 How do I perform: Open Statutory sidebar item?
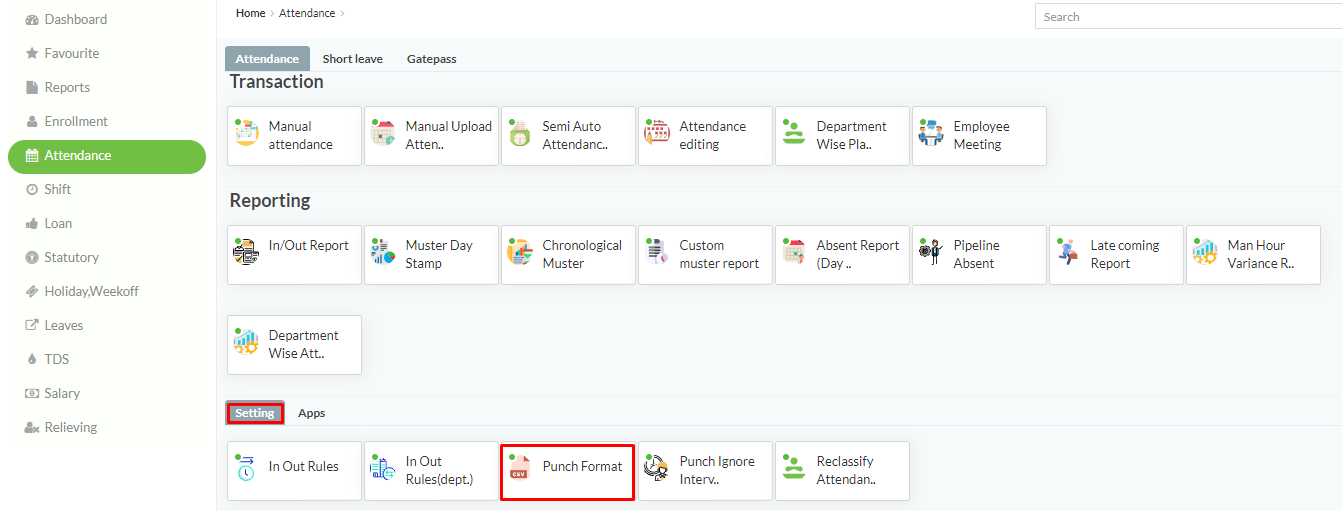(107, 257)
